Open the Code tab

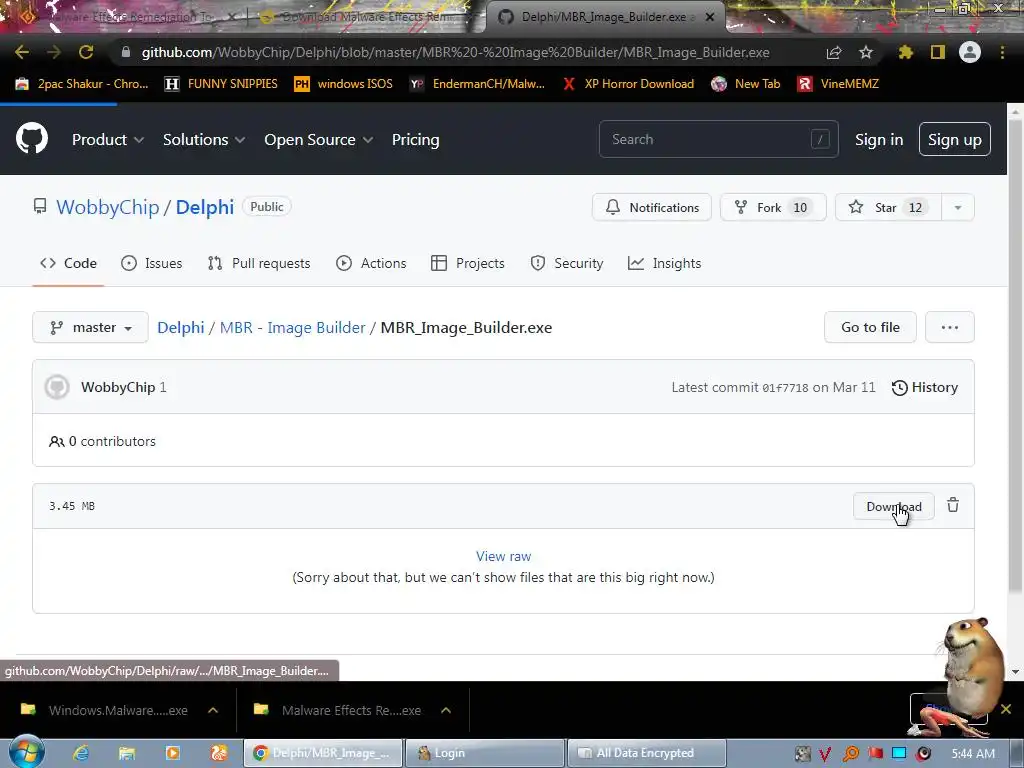(69, 263)
